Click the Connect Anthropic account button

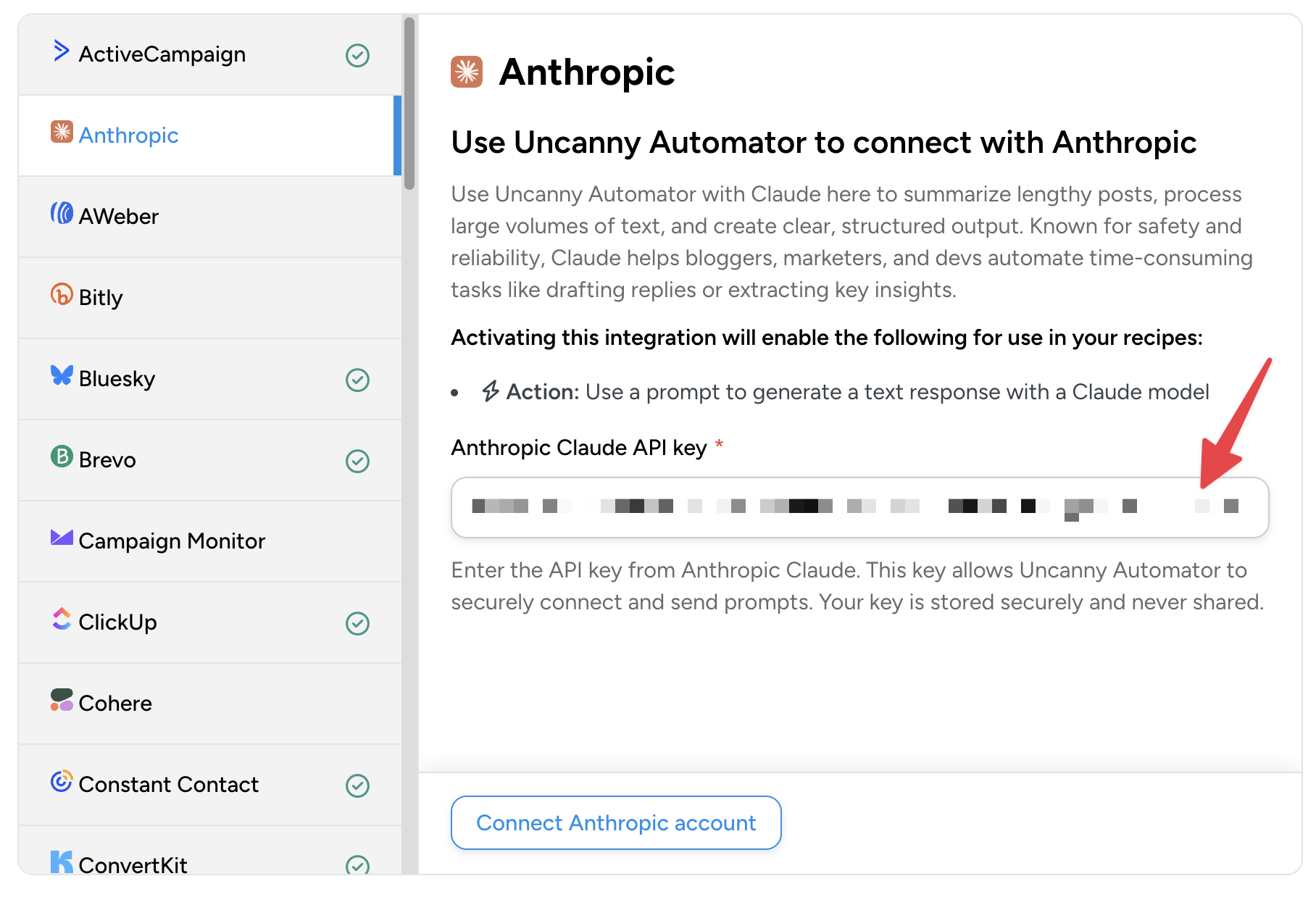(615, 823)
